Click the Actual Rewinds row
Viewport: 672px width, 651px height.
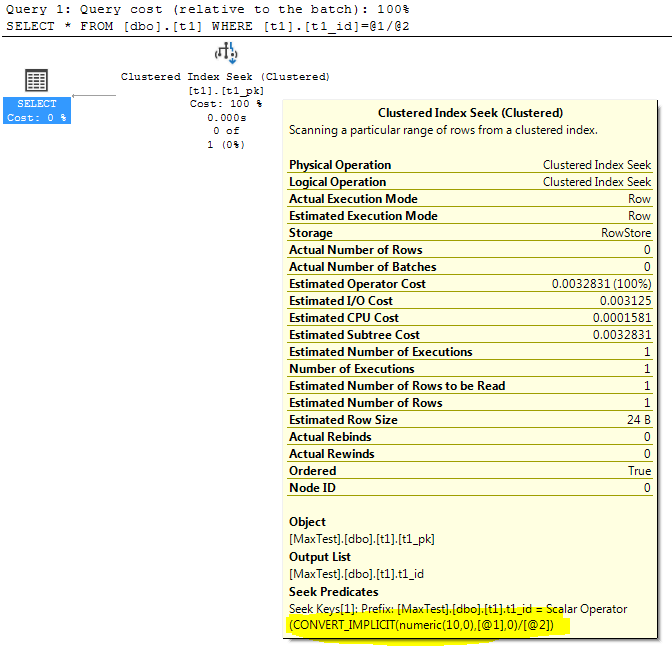click(470, 454)
